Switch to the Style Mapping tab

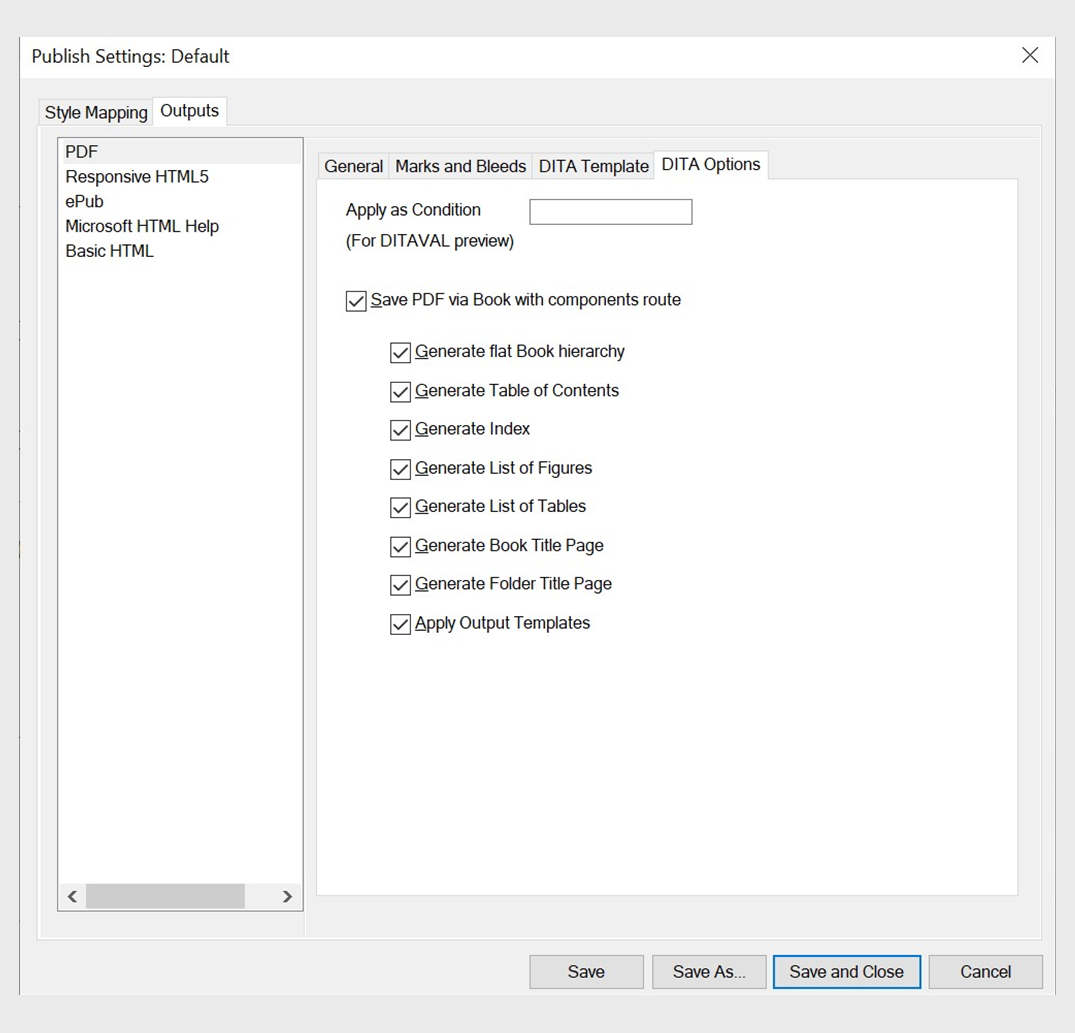[x=95, y=112]
